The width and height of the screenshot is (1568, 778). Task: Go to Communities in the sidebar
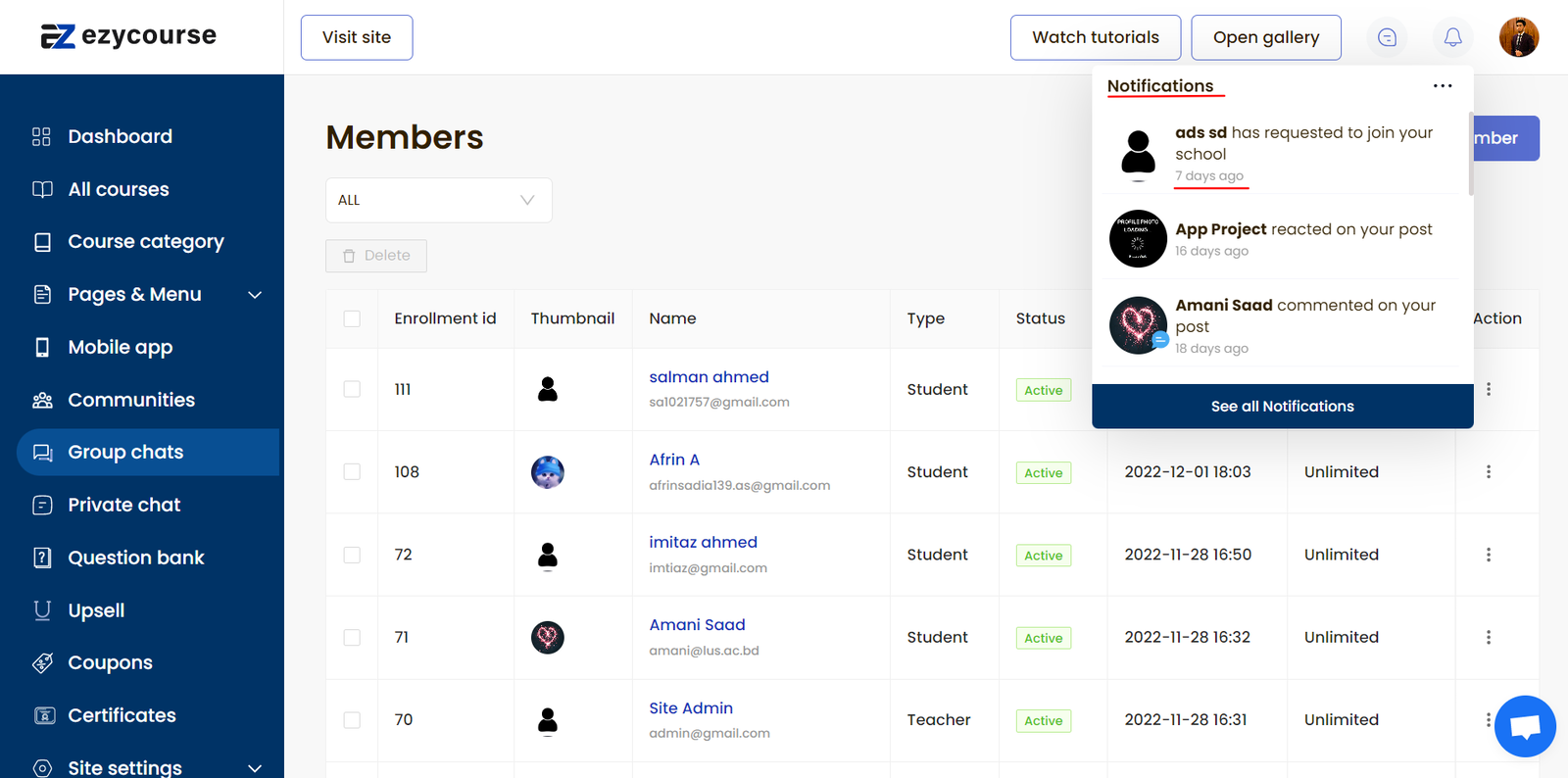(x=131, y=400)
